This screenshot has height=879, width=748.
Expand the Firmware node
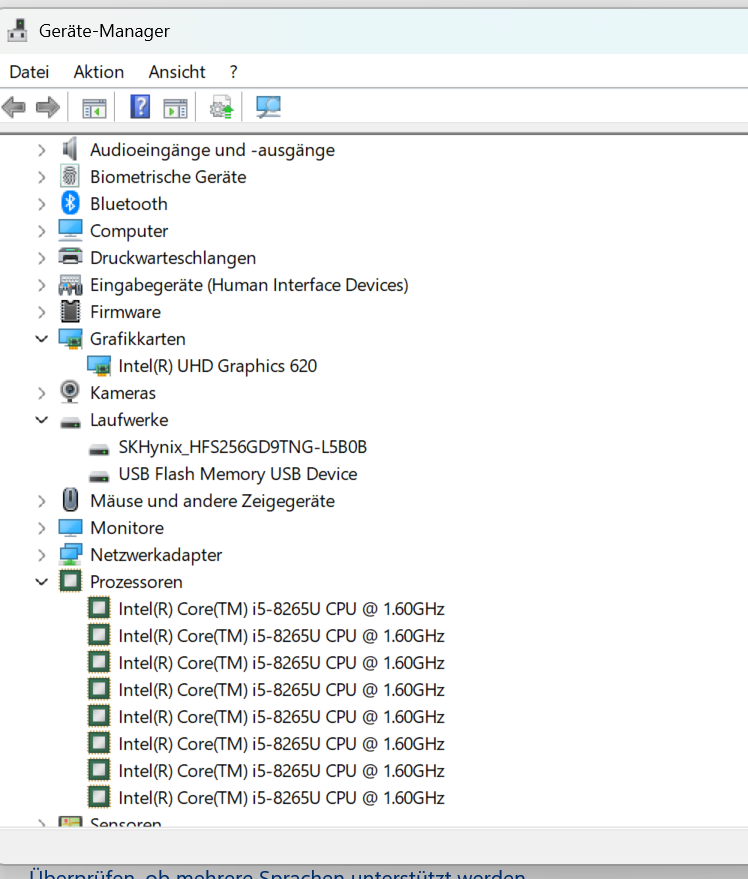pos(41,312)
